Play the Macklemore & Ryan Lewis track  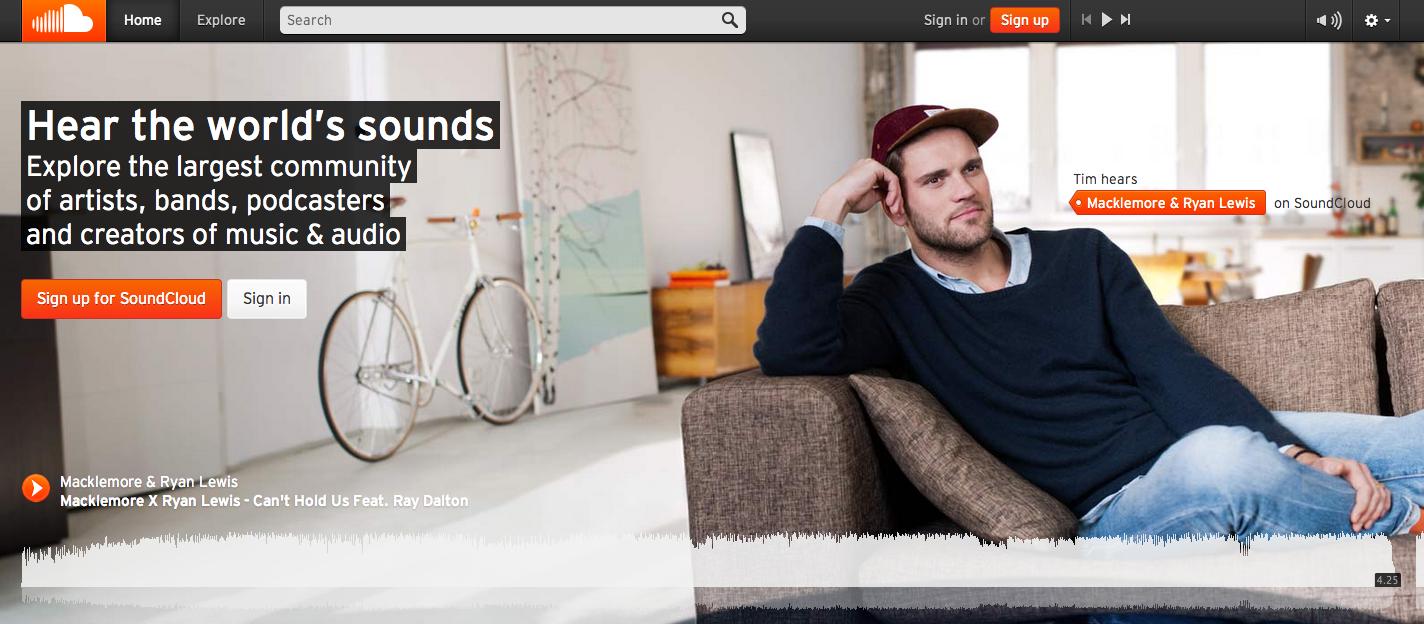(36, 487)
